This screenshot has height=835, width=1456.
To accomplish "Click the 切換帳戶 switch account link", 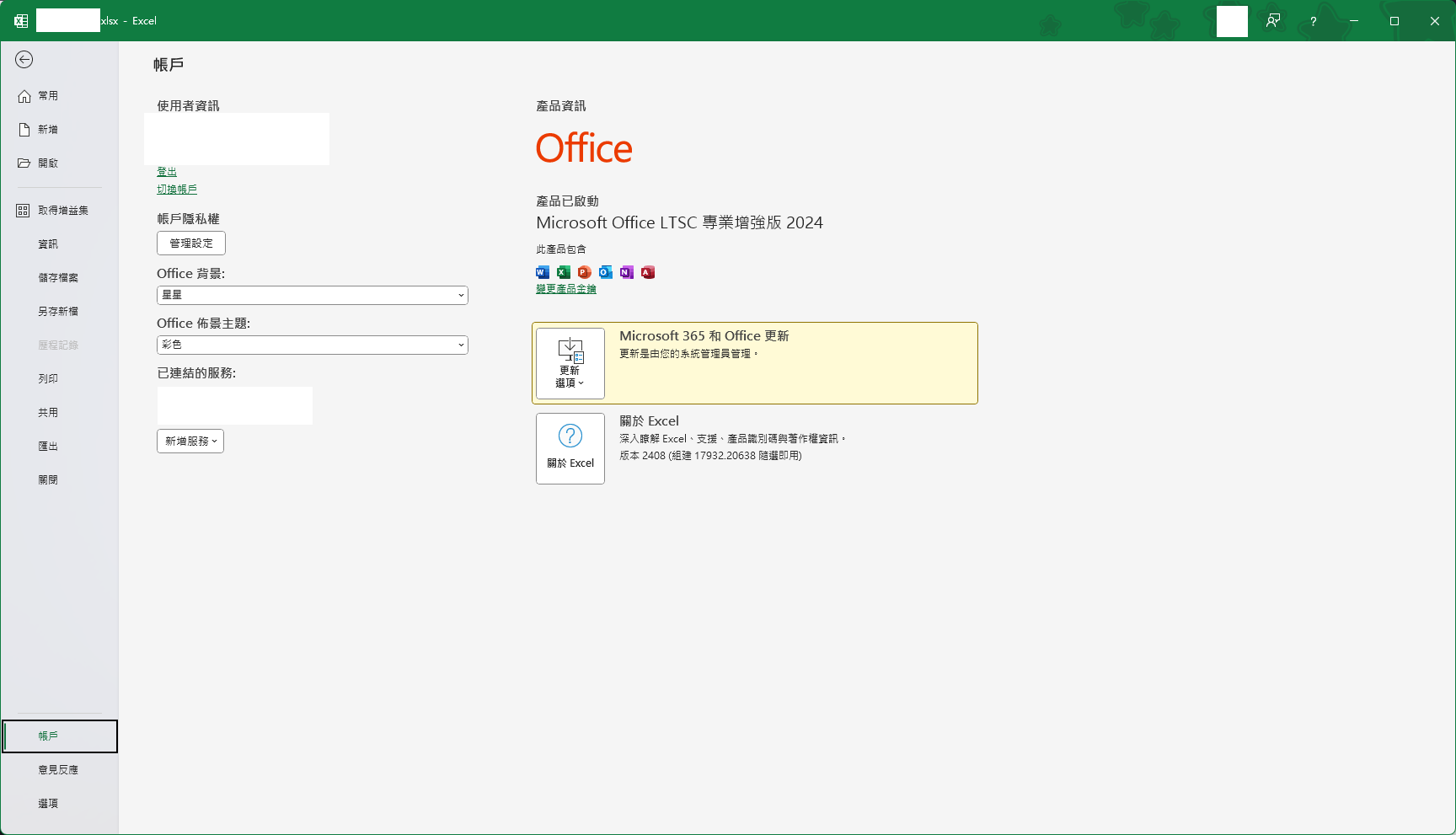I will coord(177,190).
